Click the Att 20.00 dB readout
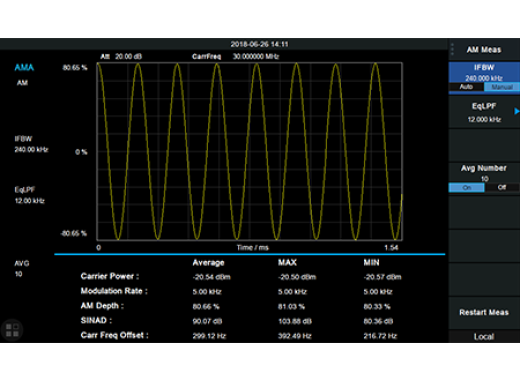Screen dimensions: 520x380 pos(121,57)
